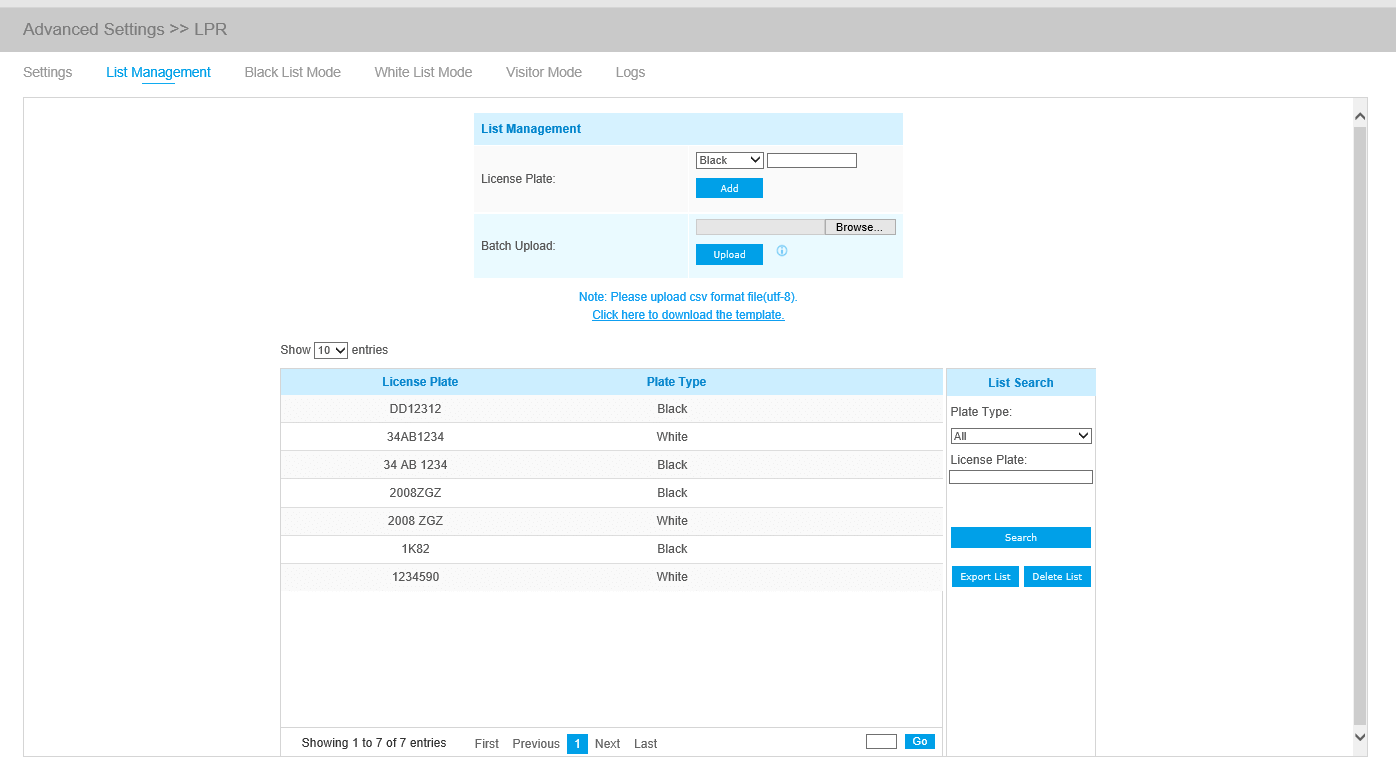The width and height of the screenshot is (1396, 764).
Task: Click the scrollbar down arrow
Action: [1359, 737]
